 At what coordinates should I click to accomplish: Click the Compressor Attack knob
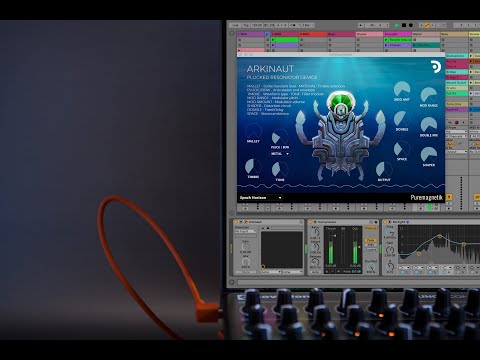[315, 247]
